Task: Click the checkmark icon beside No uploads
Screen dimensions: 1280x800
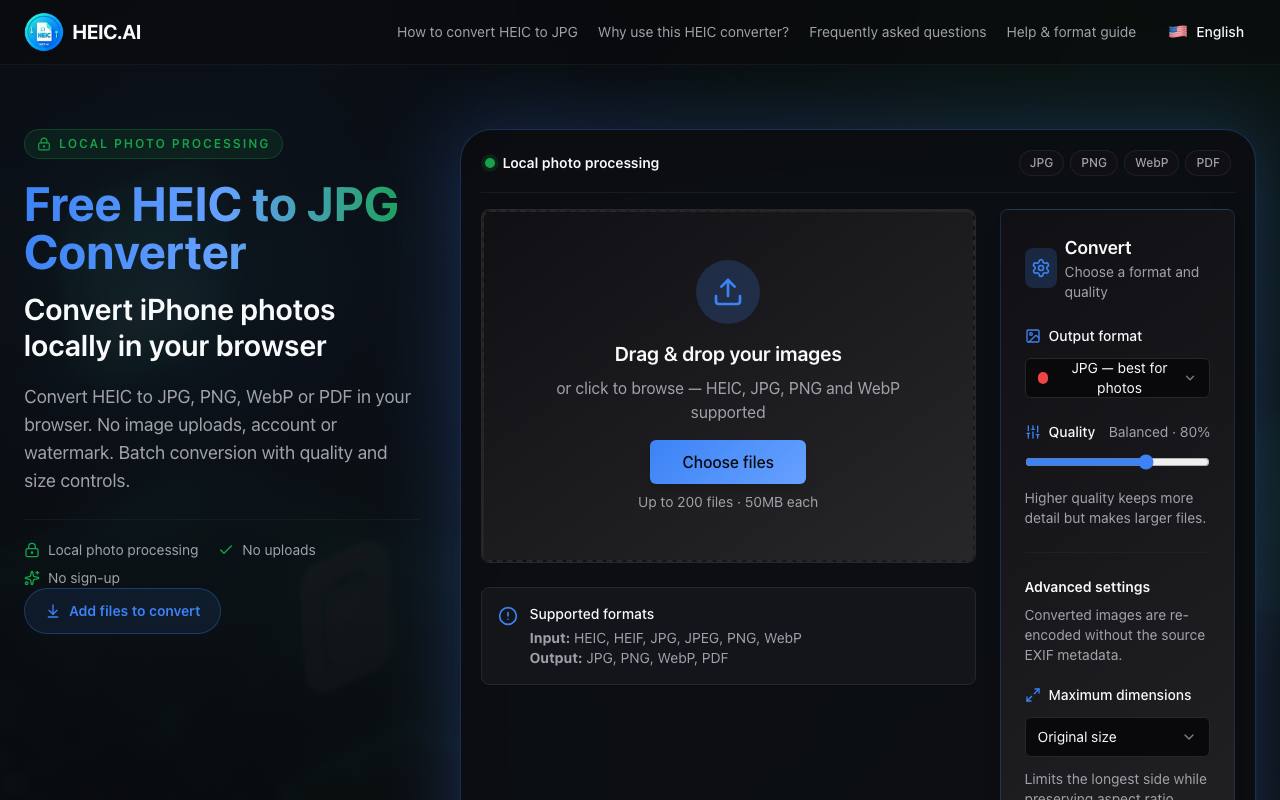Action: click(x=226, y=550)
